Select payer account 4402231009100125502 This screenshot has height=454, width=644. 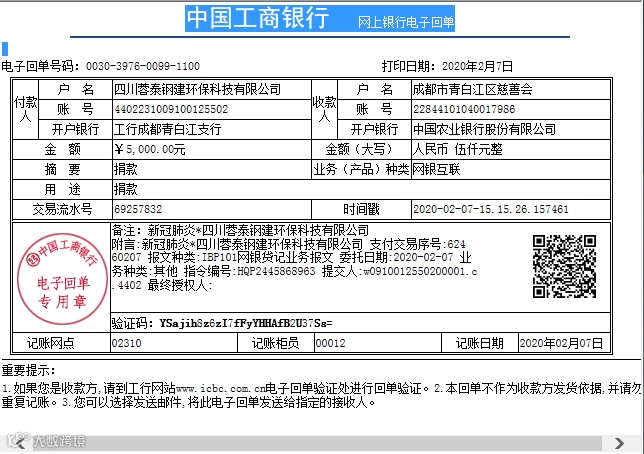coord(171,109)
